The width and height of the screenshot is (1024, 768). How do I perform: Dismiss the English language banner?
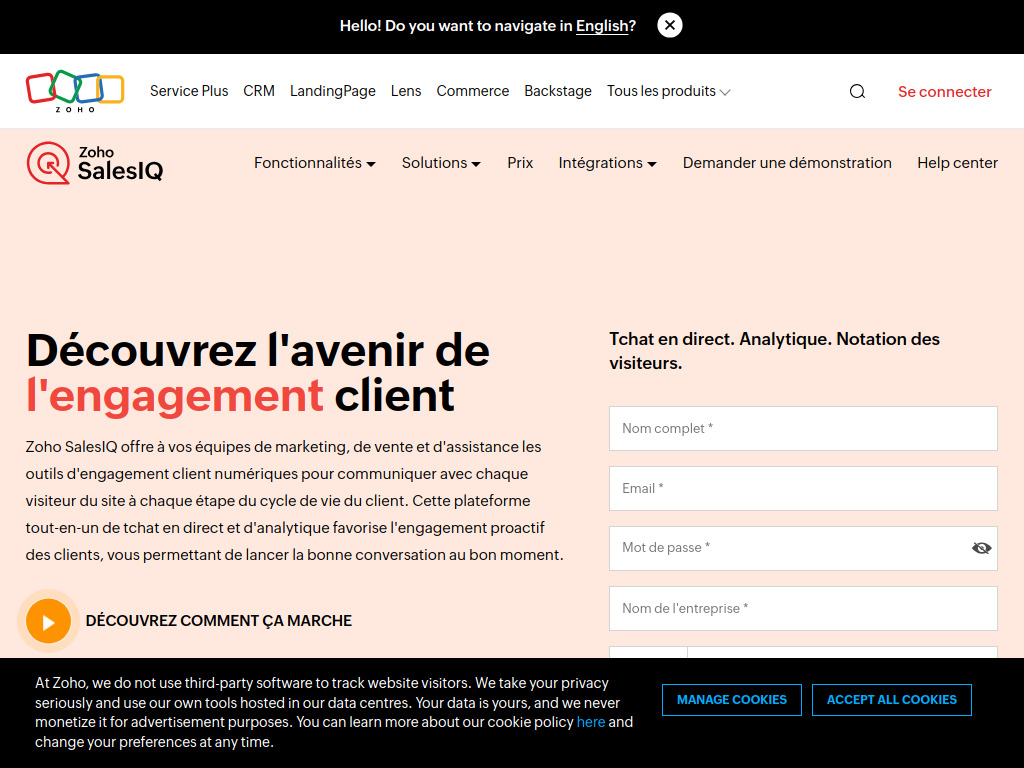670,26
